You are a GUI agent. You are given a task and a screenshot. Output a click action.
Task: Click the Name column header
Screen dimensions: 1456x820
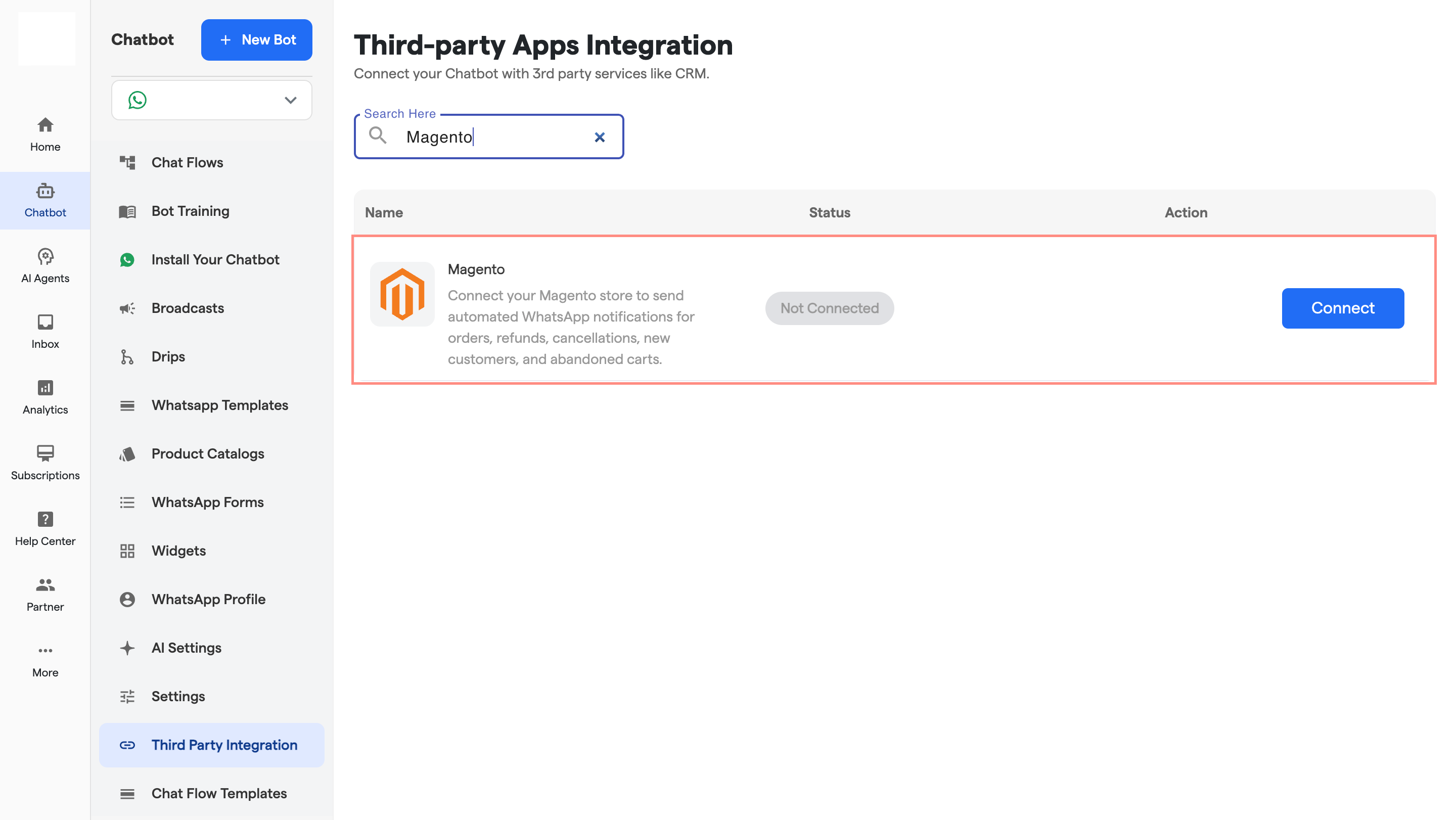(384, 212)
